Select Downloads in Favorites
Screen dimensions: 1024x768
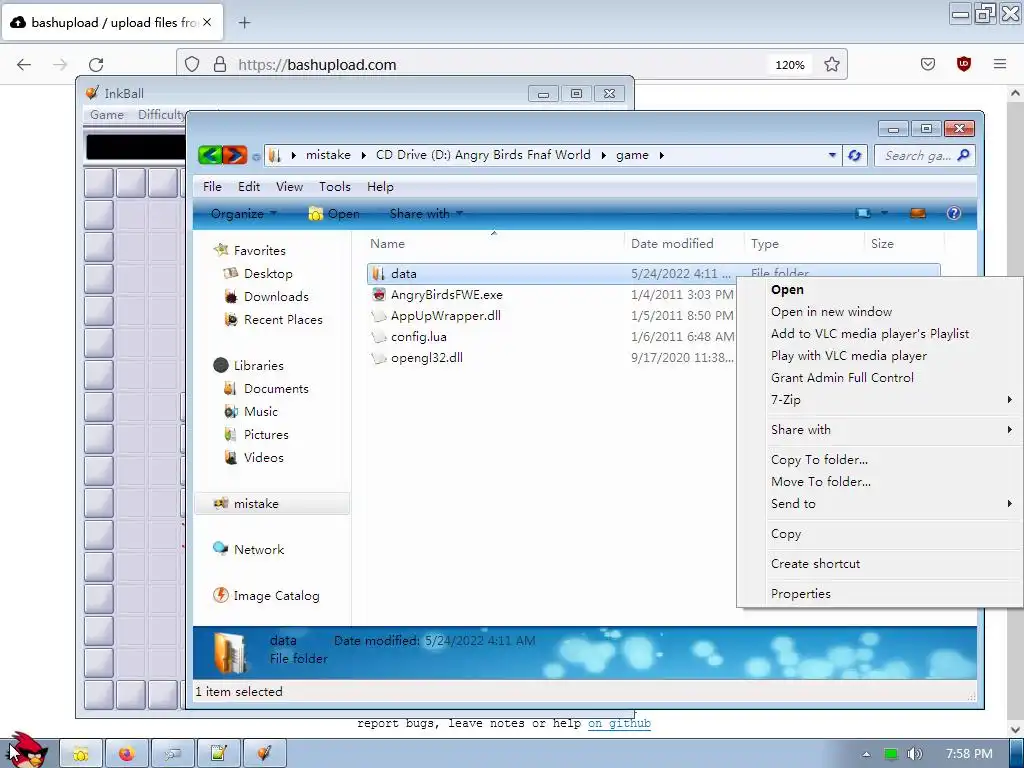pyautogui.click(x=276, y=296)
